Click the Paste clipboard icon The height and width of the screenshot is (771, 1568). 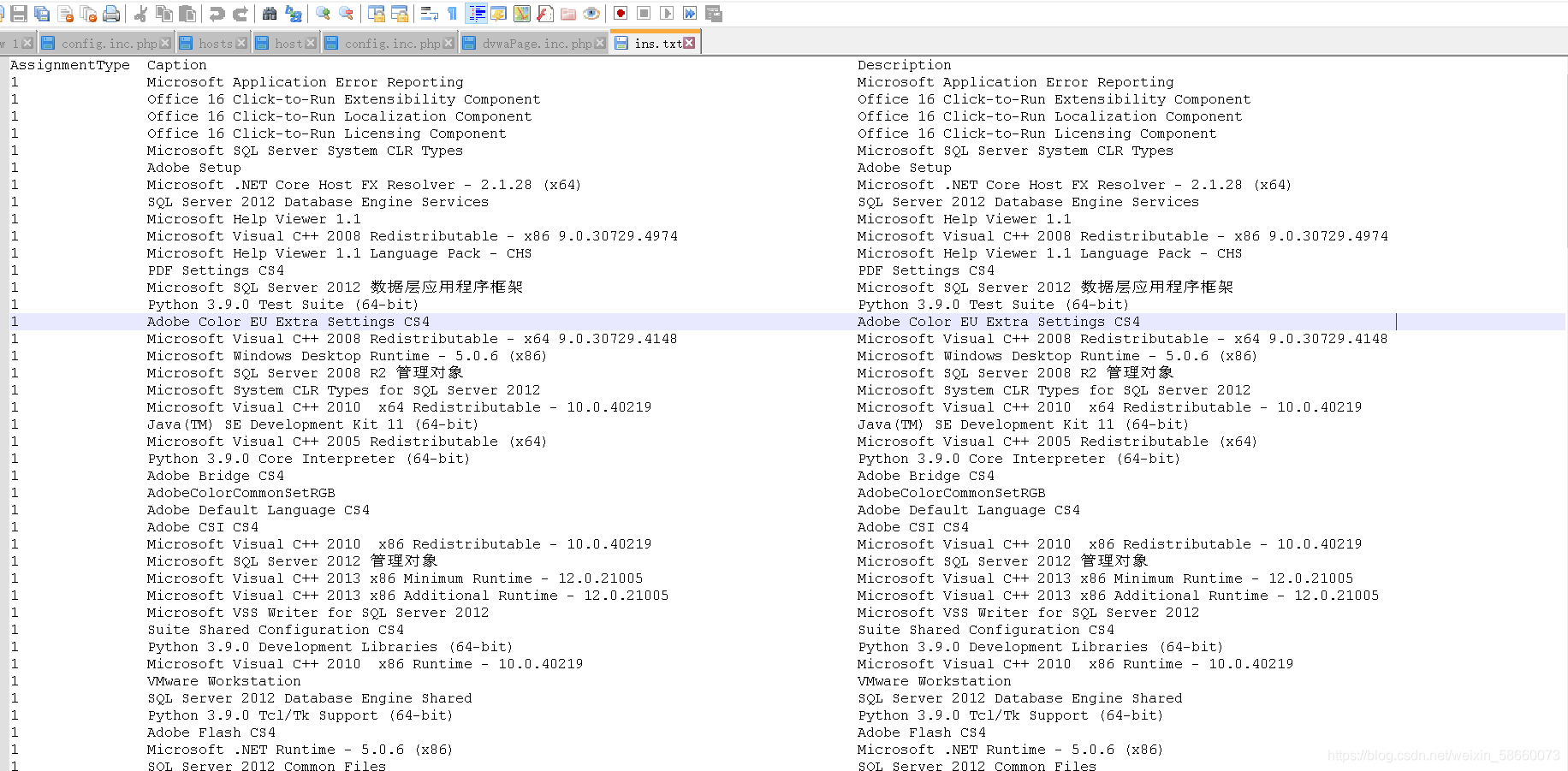click(x=187, y=14)
